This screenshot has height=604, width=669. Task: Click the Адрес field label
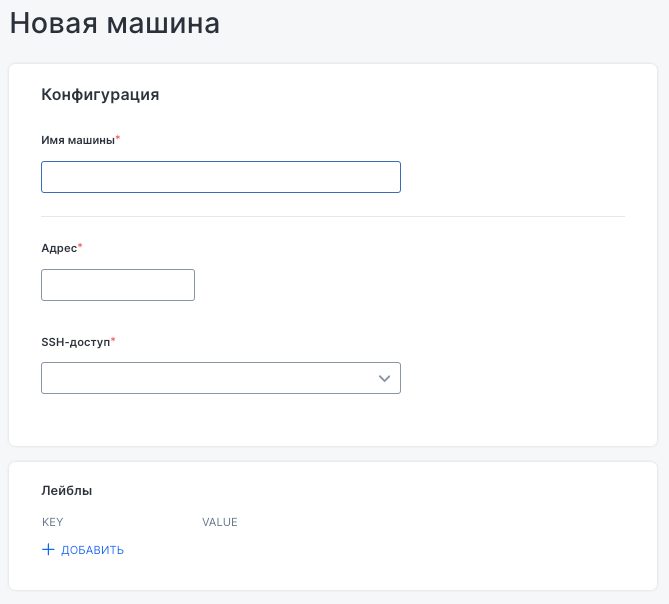59,248
